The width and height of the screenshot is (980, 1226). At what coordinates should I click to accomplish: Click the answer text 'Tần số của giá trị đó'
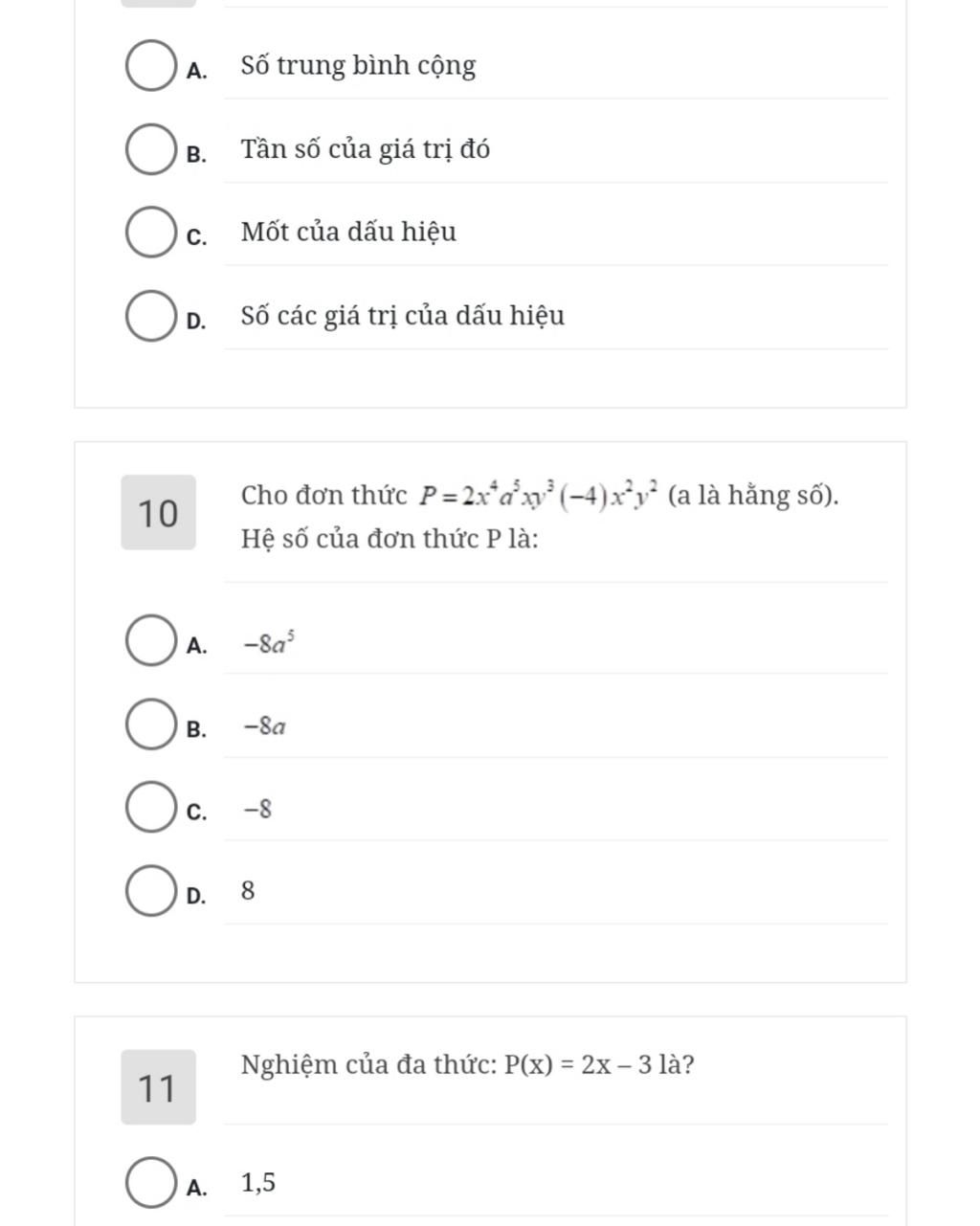(366, 149)
